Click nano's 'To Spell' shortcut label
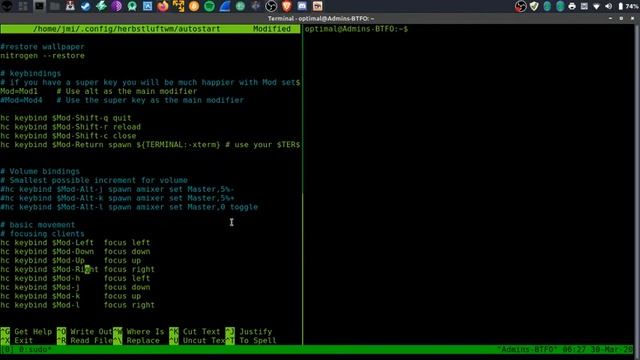640x360 pixels. point(258,341)
